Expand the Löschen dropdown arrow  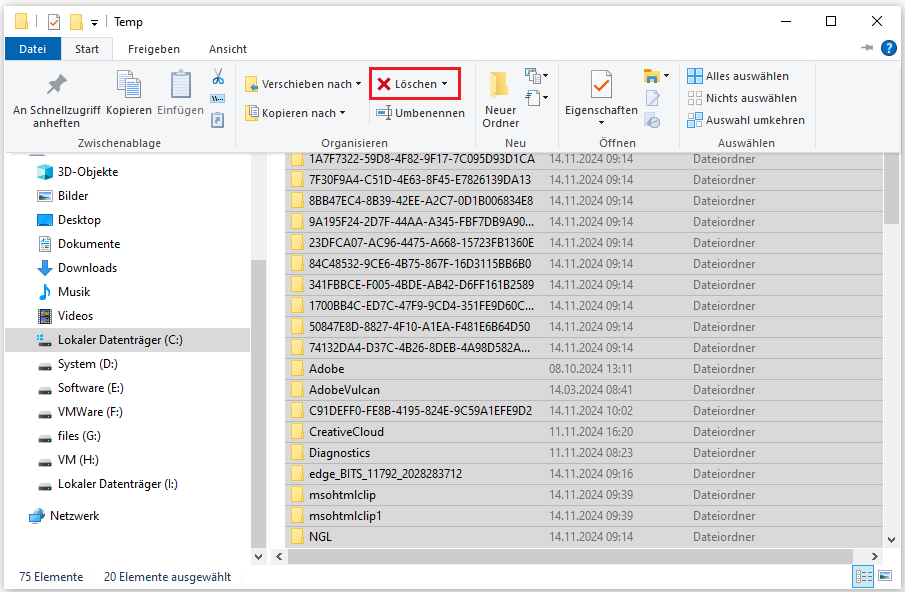pos(445,84)
